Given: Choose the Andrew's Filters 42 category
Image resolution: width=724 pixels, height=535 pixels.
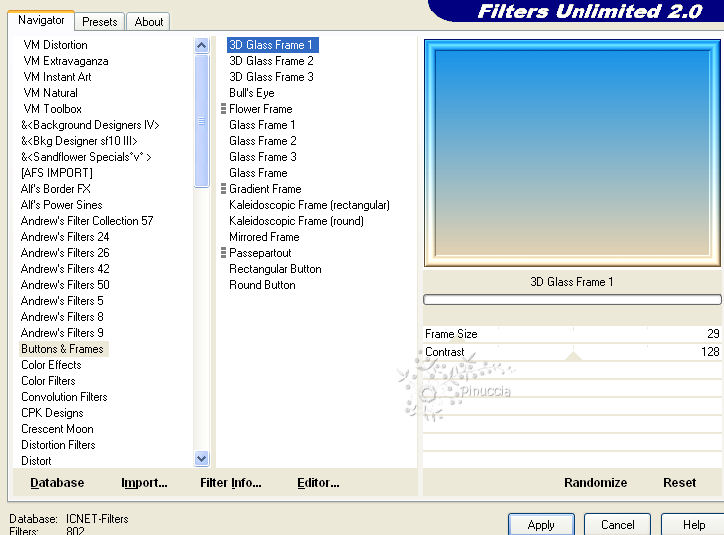Looking at the screenshot, I should click(65, 269).
